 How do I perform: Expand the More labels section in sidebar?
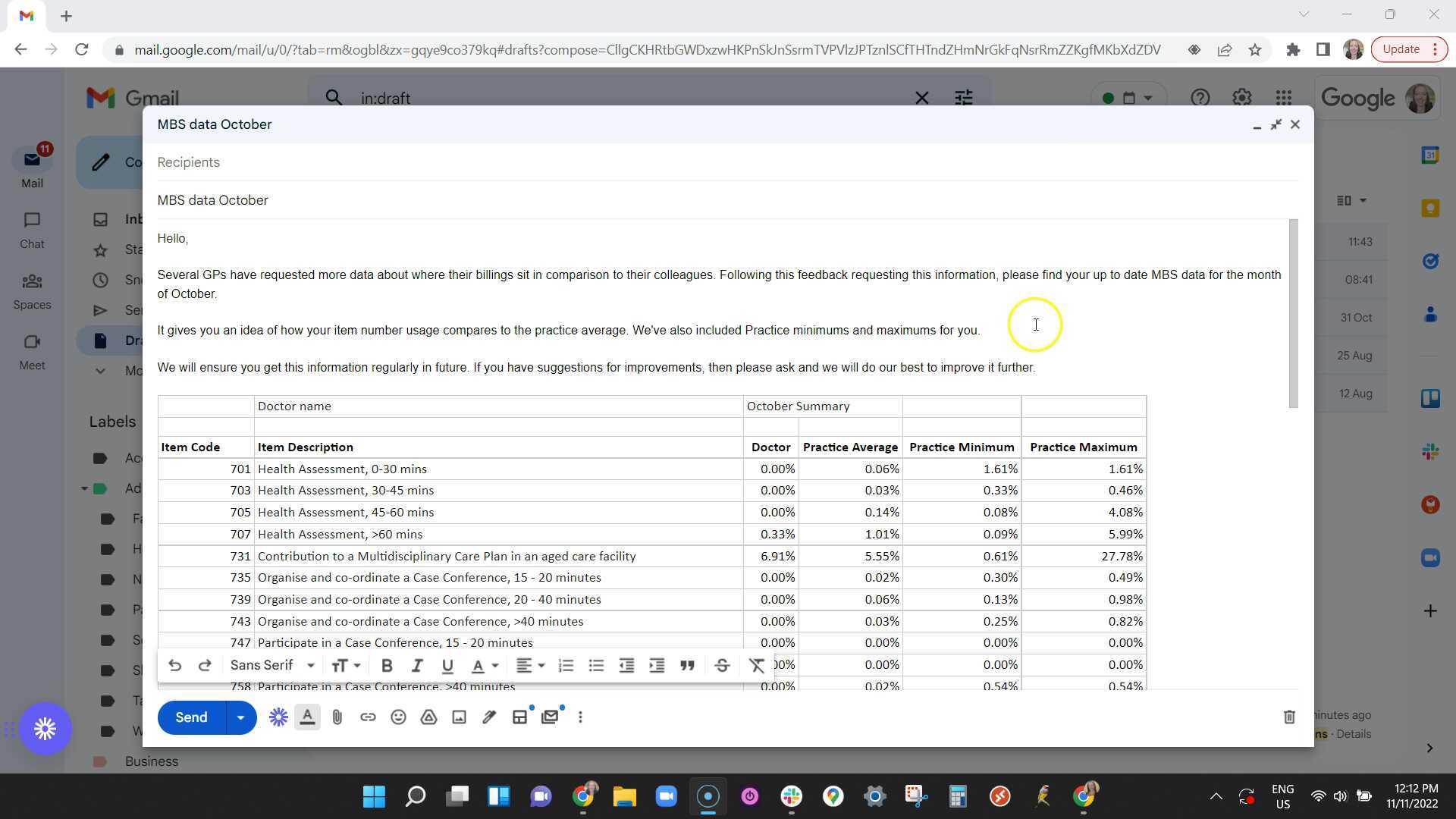tap(101, 371)
